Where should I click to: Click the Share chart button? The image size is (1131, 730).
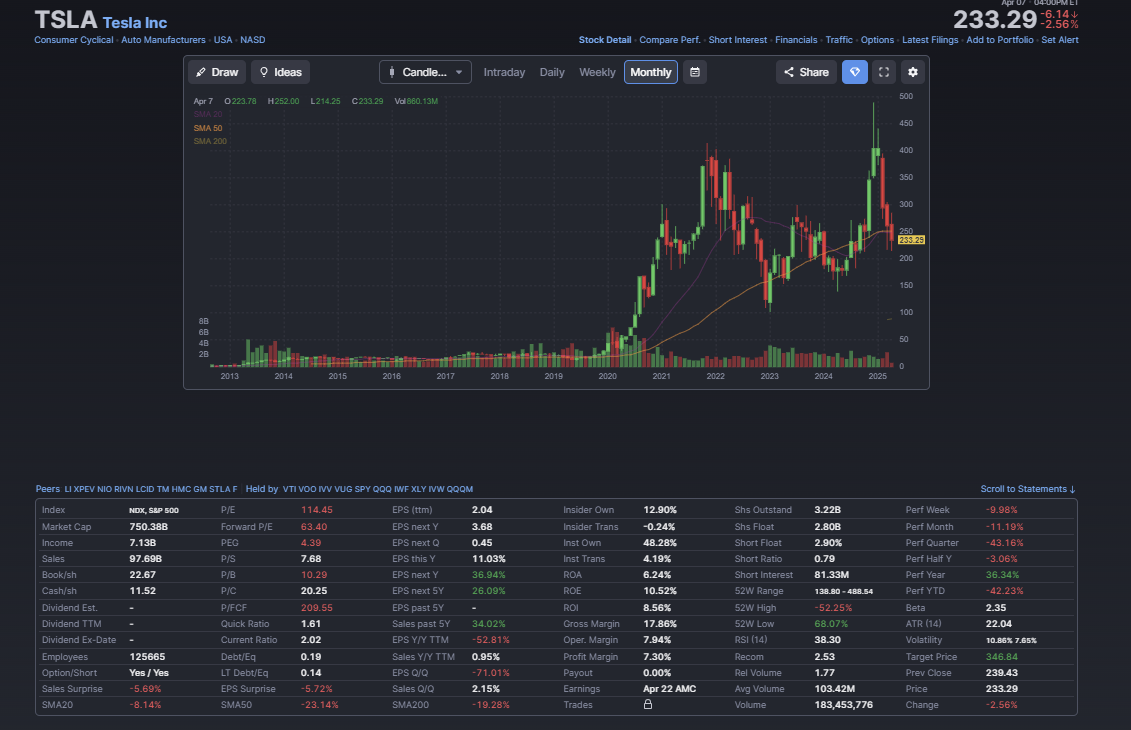click(806, 72)
